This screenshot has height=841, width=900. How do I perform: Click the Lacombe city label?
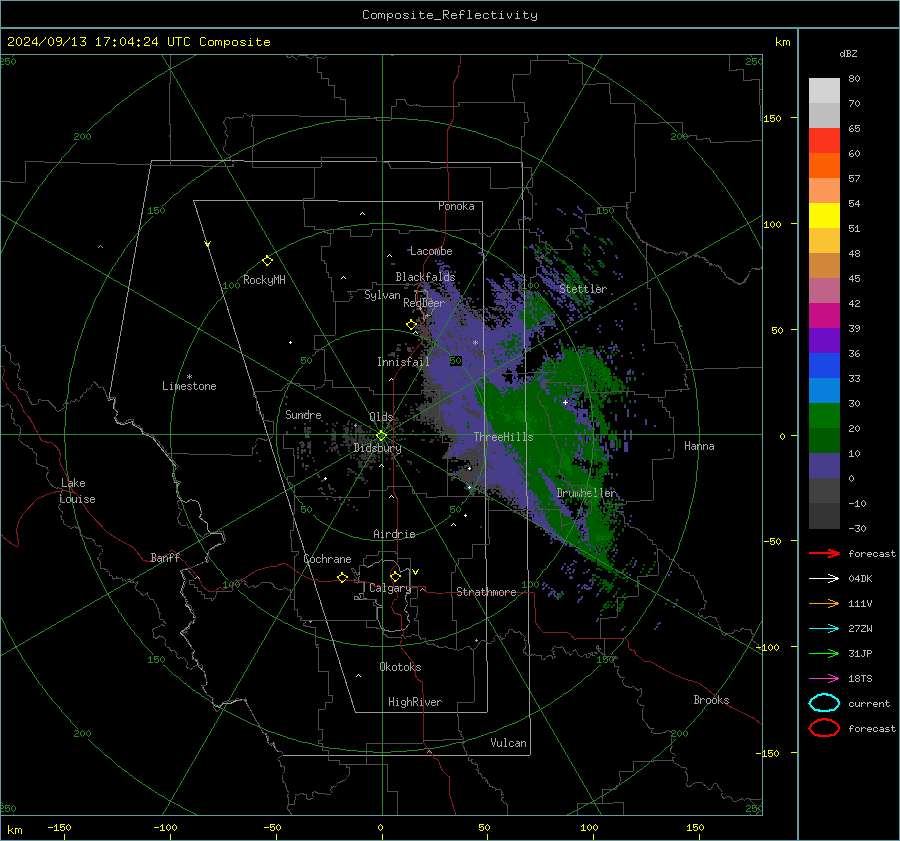coord(431,251)
